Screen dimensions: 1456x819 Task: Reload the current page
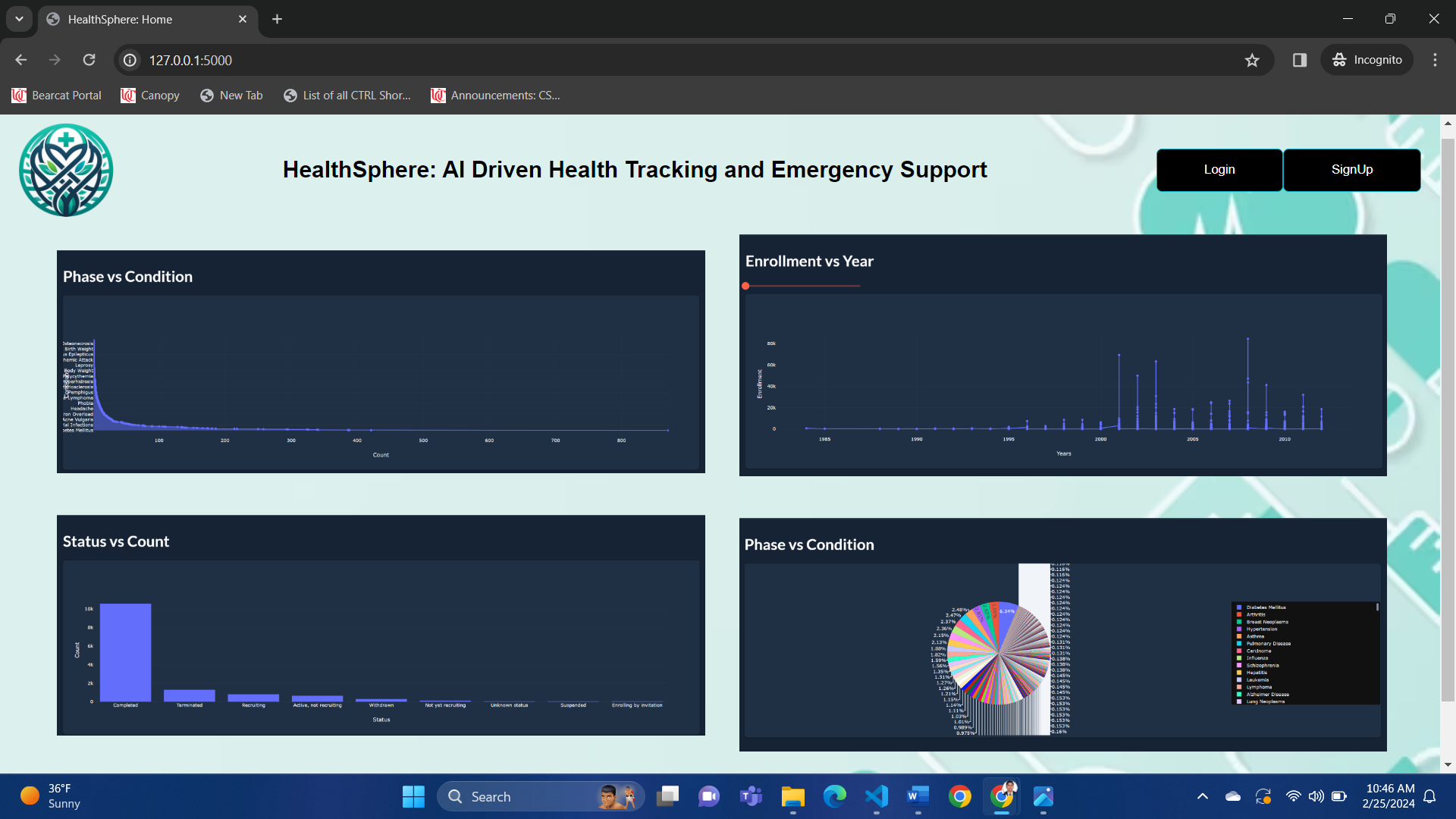tap(89, 60)
